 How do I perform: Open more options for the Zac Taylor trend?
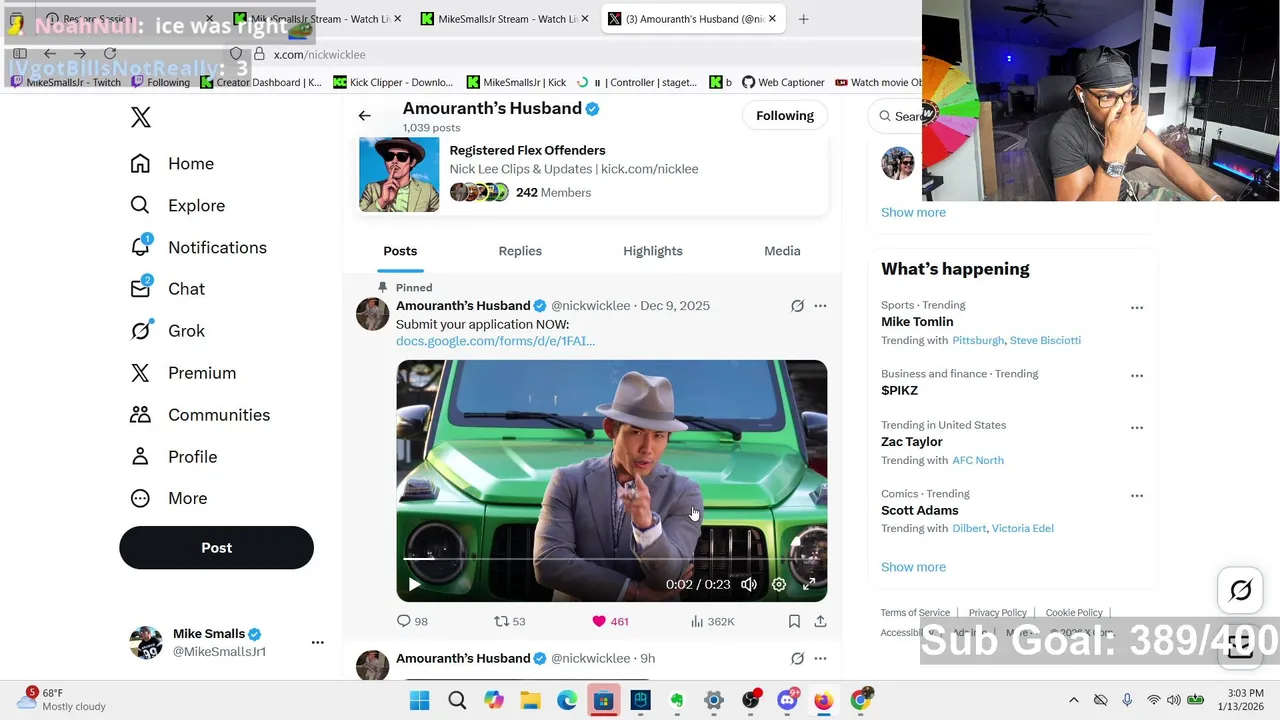tap(1137, 428)
